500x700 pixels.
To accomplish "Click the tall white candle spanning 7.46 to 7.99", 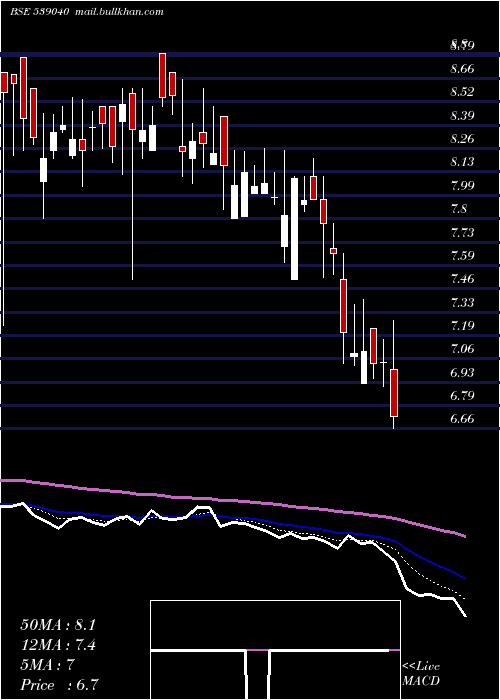I will coord(294,229).
